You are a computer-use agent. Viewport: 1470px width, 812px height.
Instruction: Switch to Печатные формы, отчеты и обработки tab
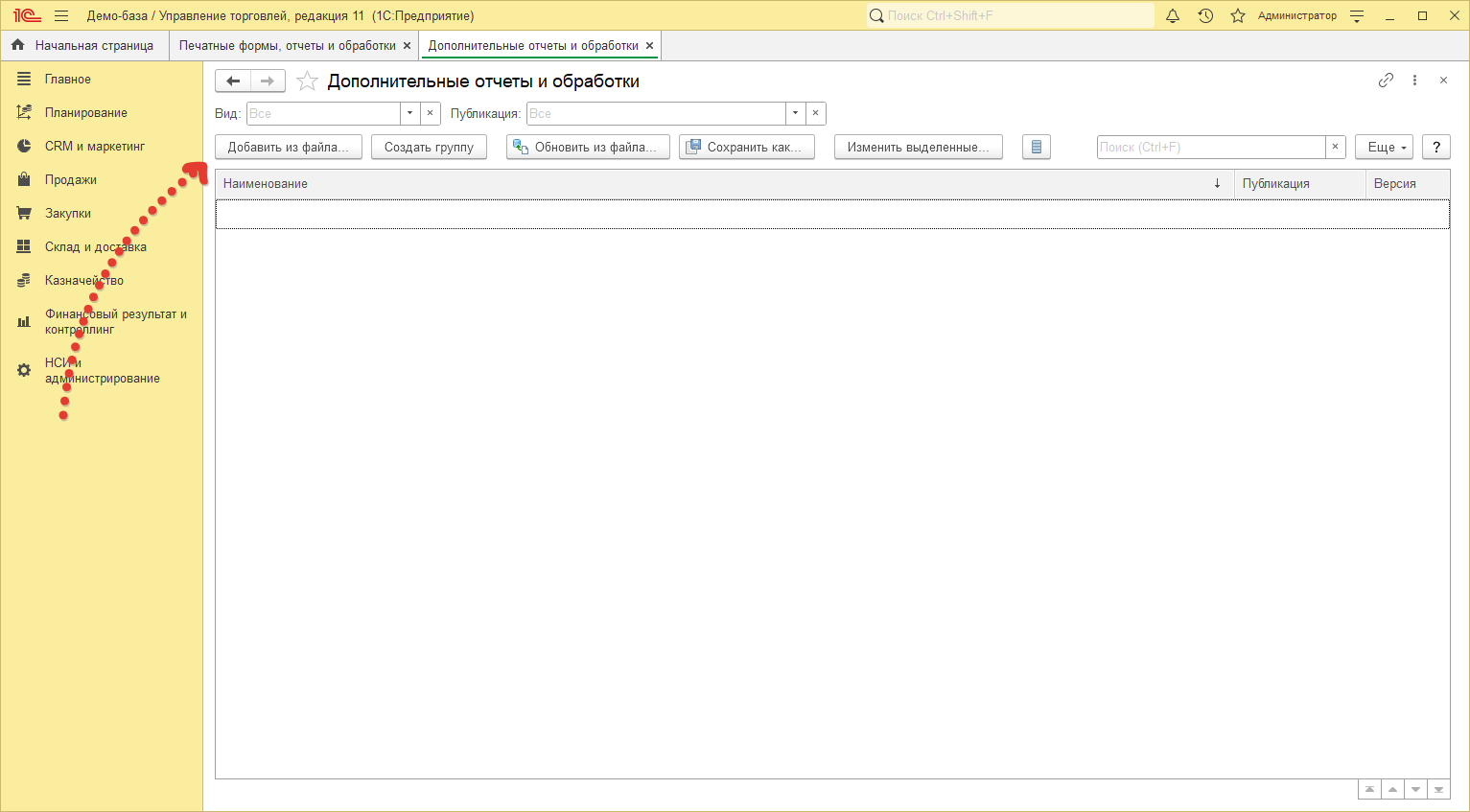coord(287,46)
